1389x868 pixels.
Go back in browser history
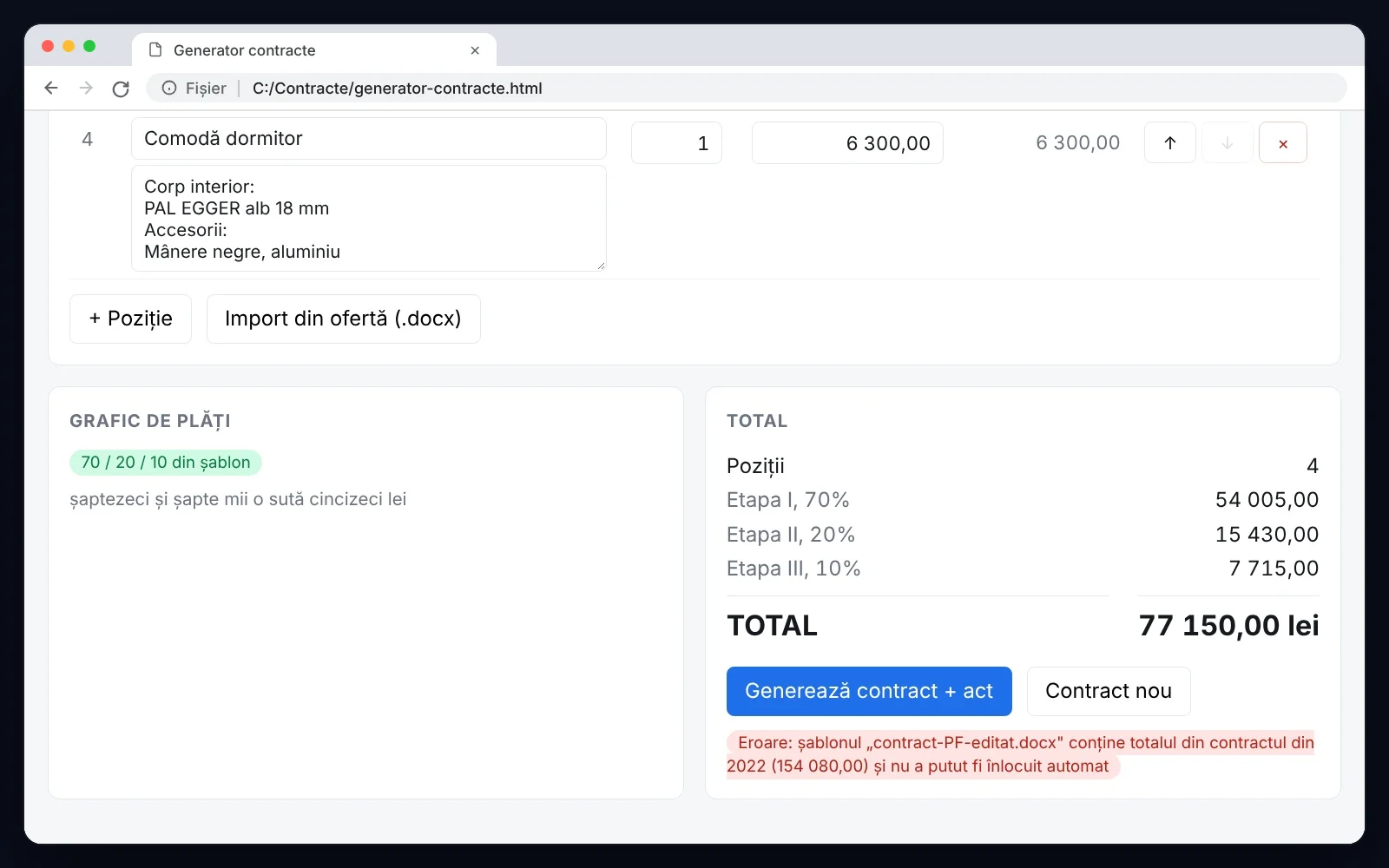[51, 88]
